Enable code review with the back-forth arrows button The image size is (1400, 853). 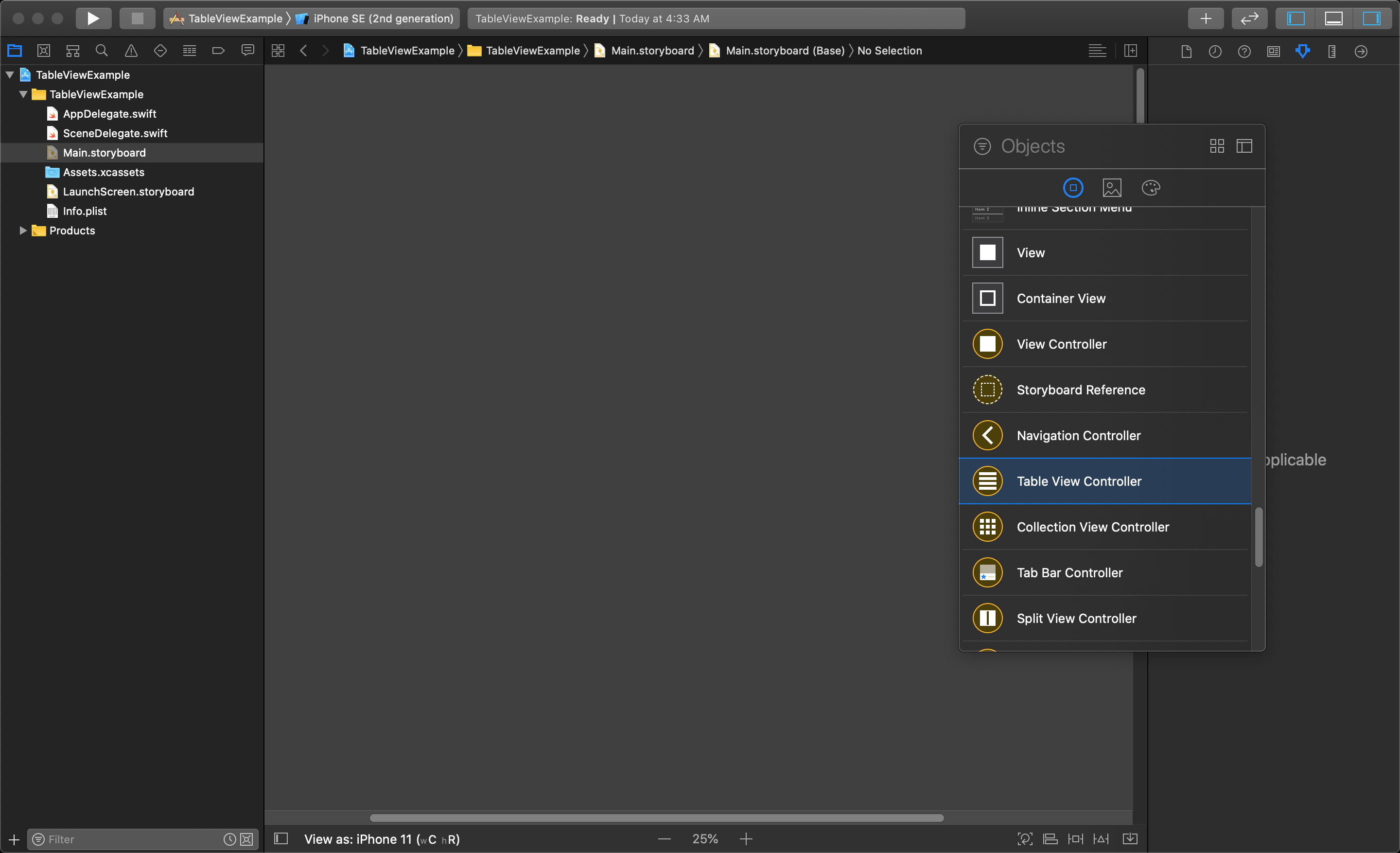[1249, 18]
